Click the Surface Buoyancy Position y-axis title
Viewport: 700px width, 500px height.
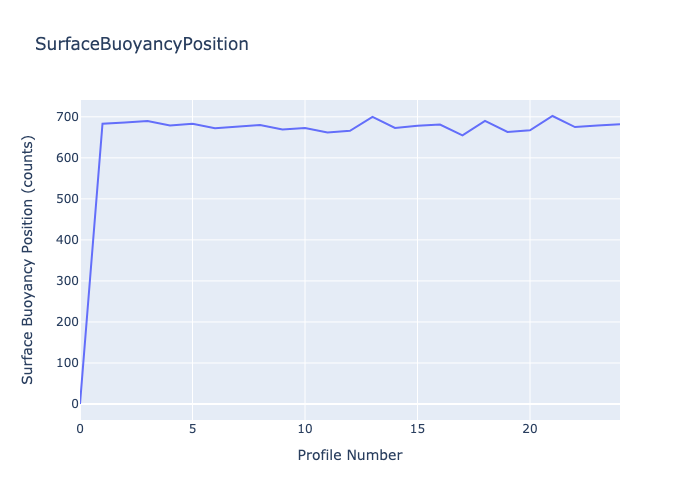point(28,260)
